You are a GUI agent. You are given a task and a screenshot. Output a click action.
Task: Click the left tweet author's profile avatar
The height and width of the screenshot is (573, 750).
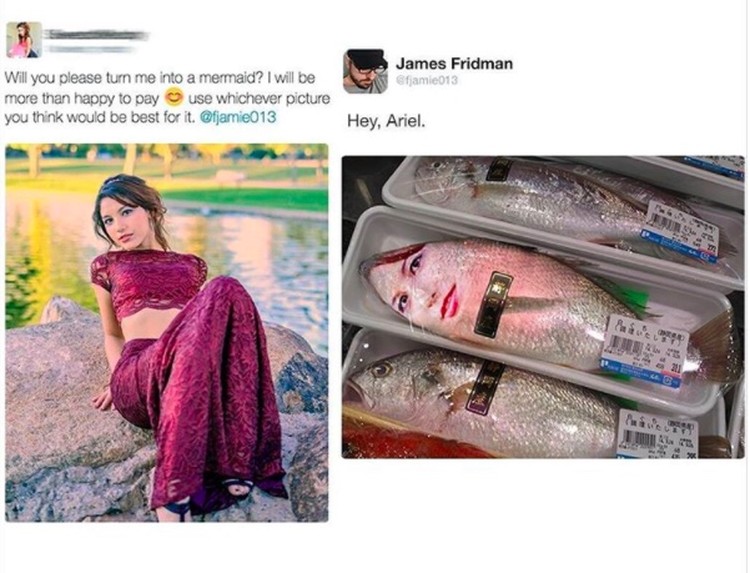click(x=24, y=40)
